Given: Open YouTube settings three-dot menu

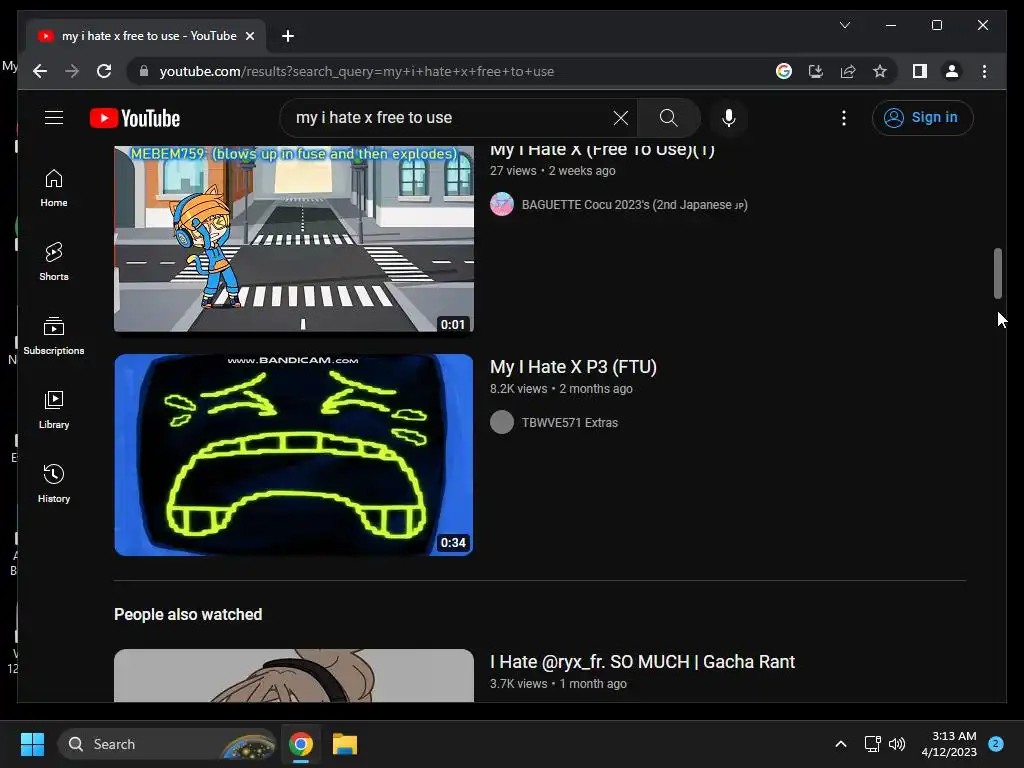Looking at the screenshot, I should coord(844,118).
